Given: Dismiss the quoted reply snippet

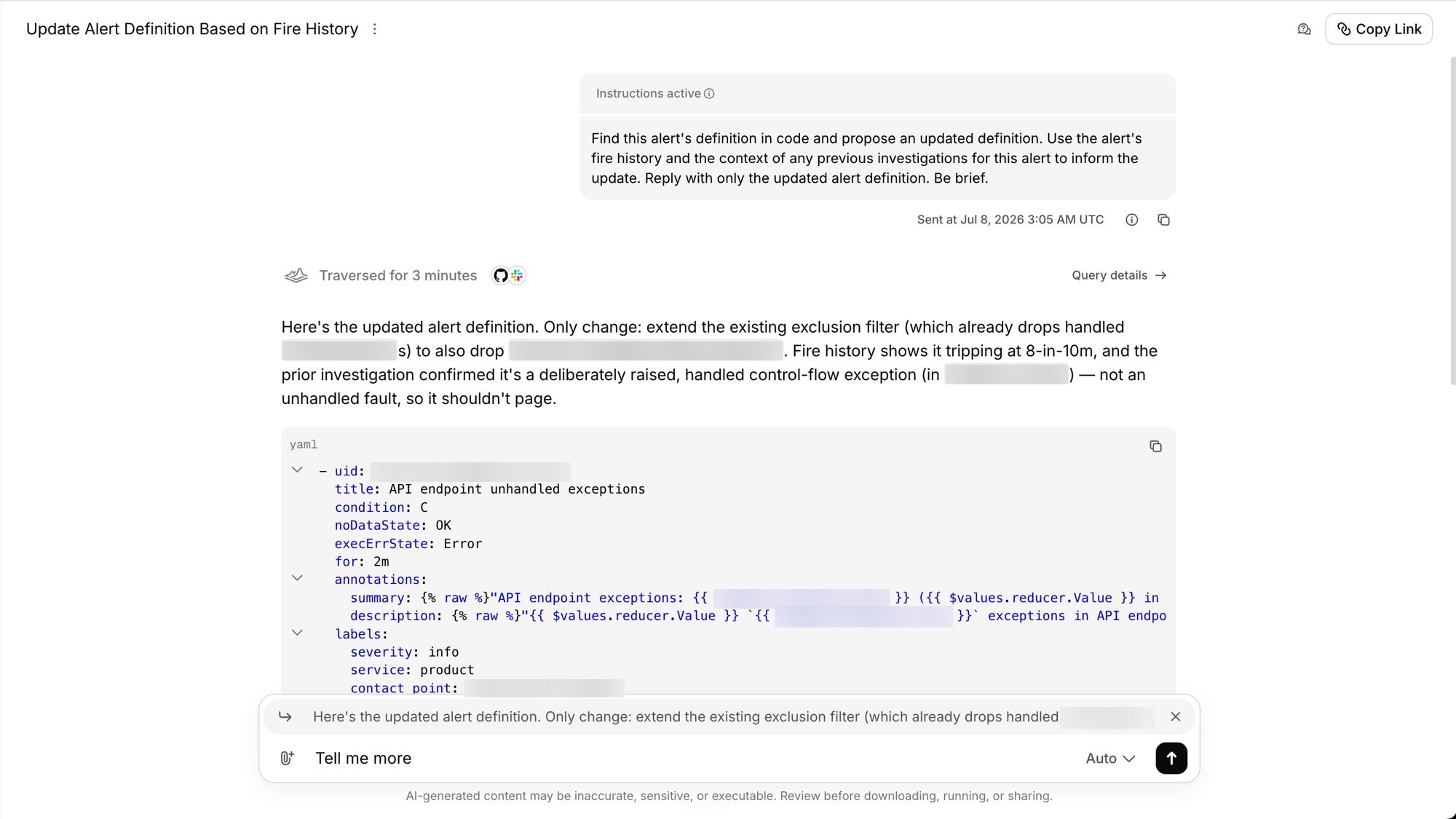Looking at the screenshot, I should (x=1175, y=716).
